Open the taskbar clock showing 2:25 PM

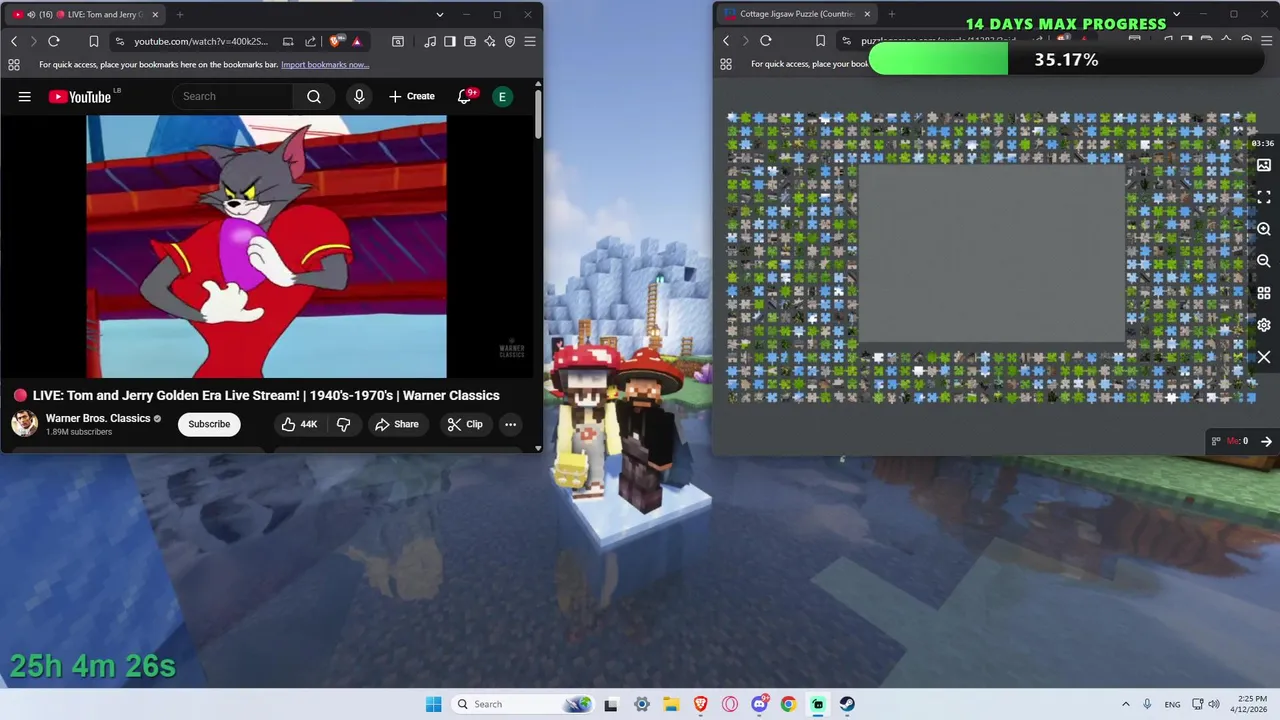coord(1251,704)
